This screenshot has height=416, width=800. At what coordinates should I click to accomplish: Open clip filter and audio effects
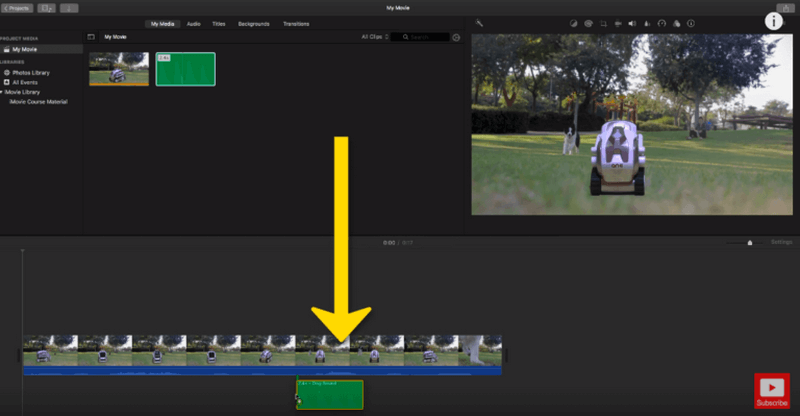tap(677, 23)
